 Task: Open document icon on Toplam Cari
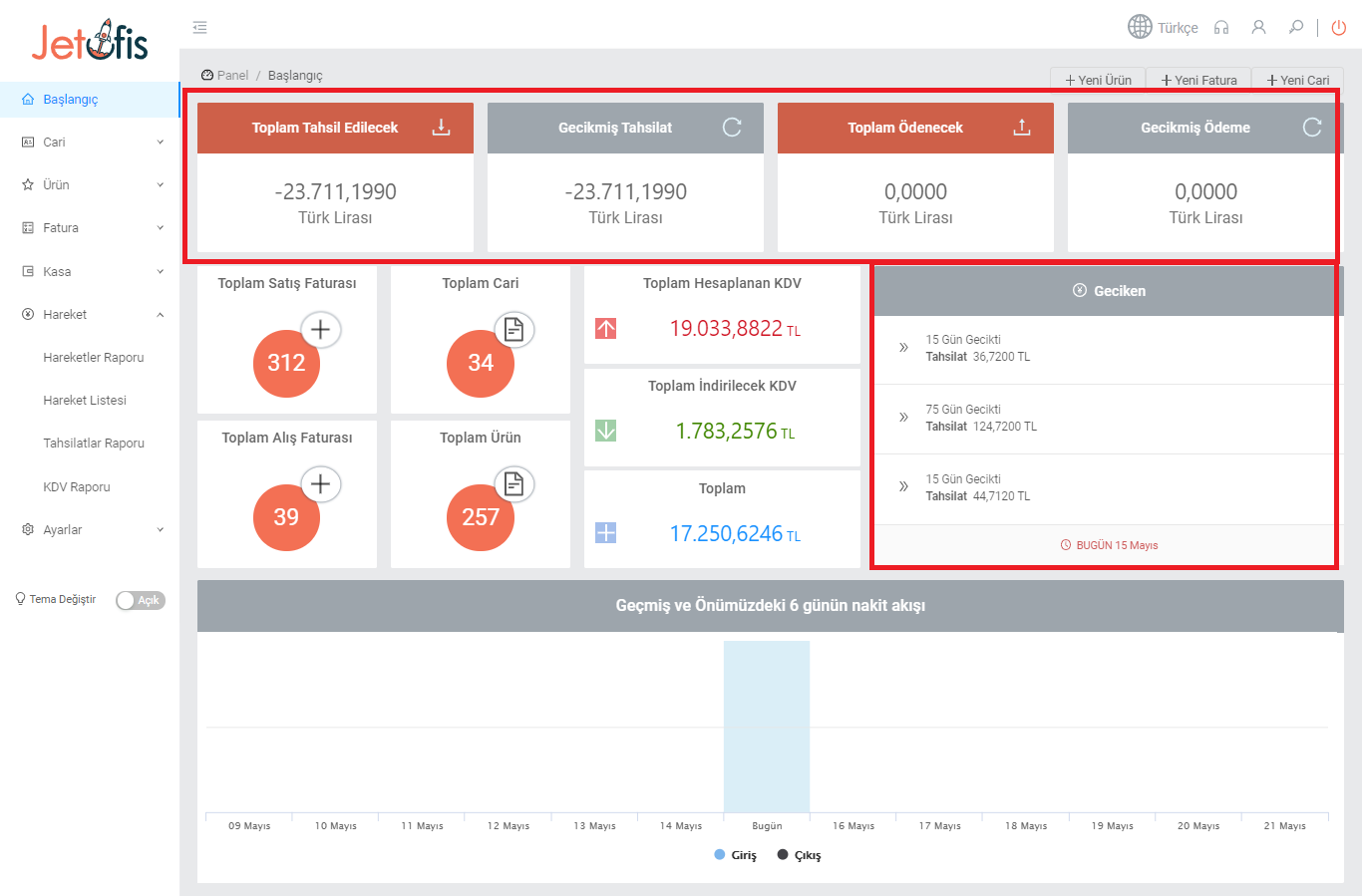coord(514,330)
